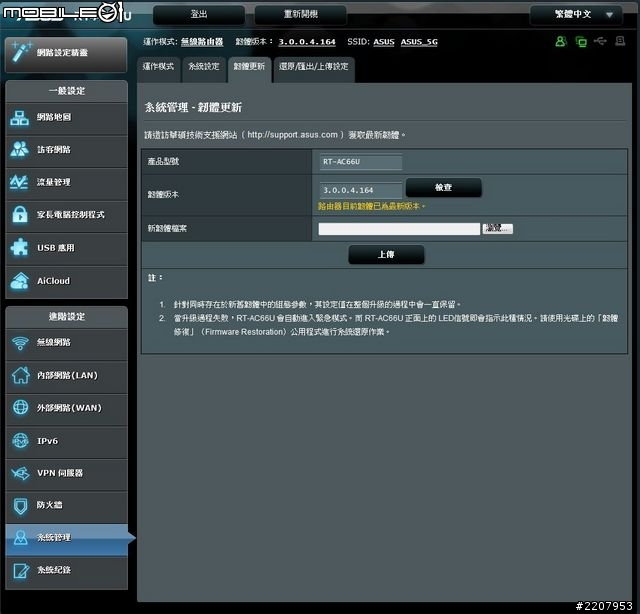Open 家長電腦控制程式 parental control lock icon
This screenshot has height=614, width=640.
[x=20, y=215]
